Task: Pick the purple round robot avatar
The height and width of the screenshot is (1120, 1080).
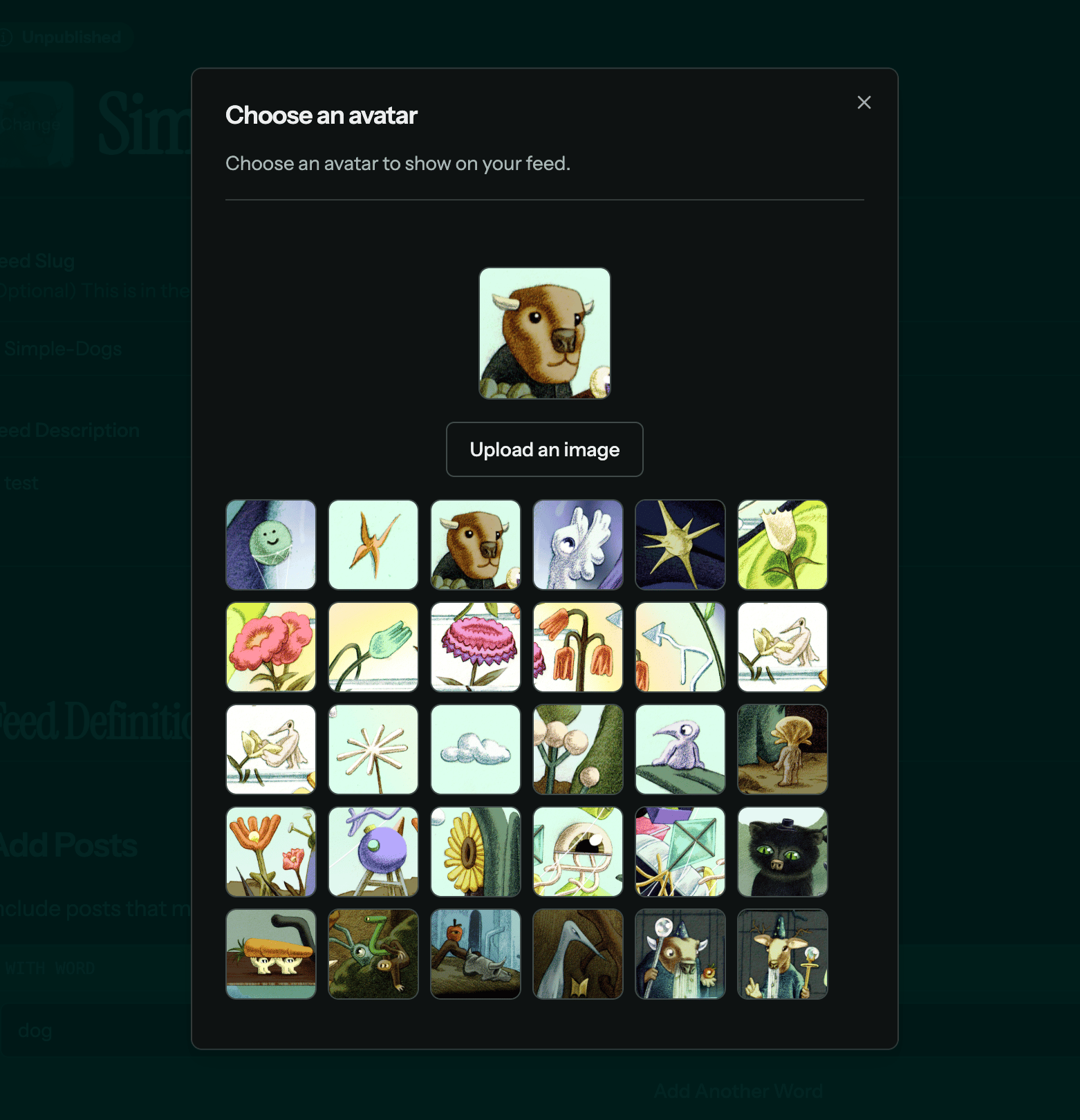Action: click(373, 852)
